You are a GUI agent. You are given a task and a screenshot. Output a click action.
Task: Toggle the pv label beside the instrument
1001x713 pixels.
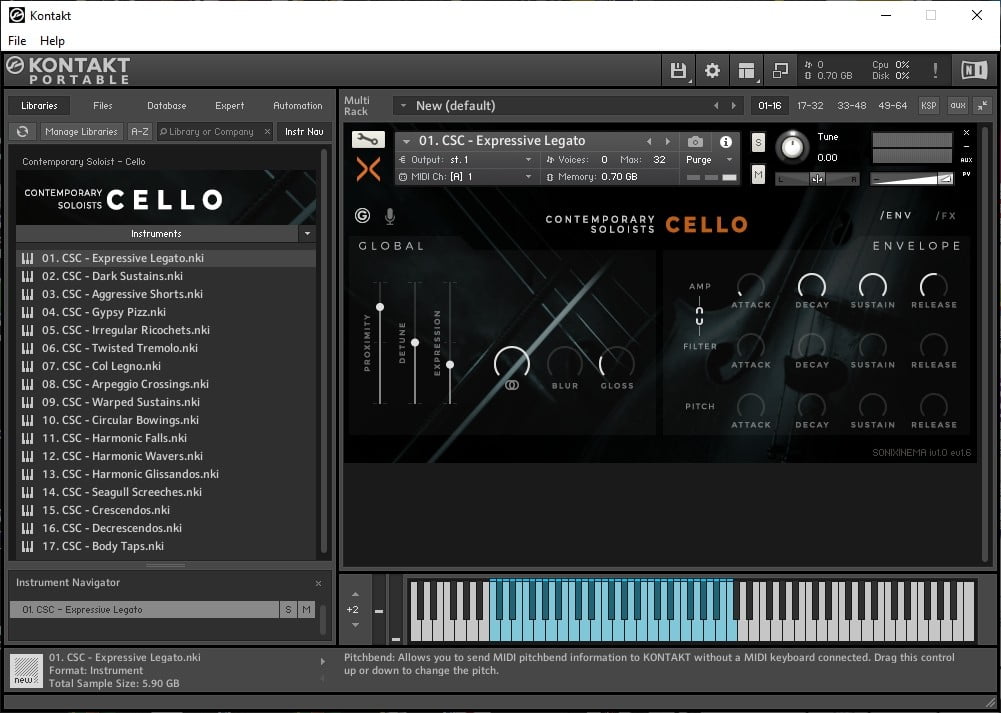tap(967, 174)
